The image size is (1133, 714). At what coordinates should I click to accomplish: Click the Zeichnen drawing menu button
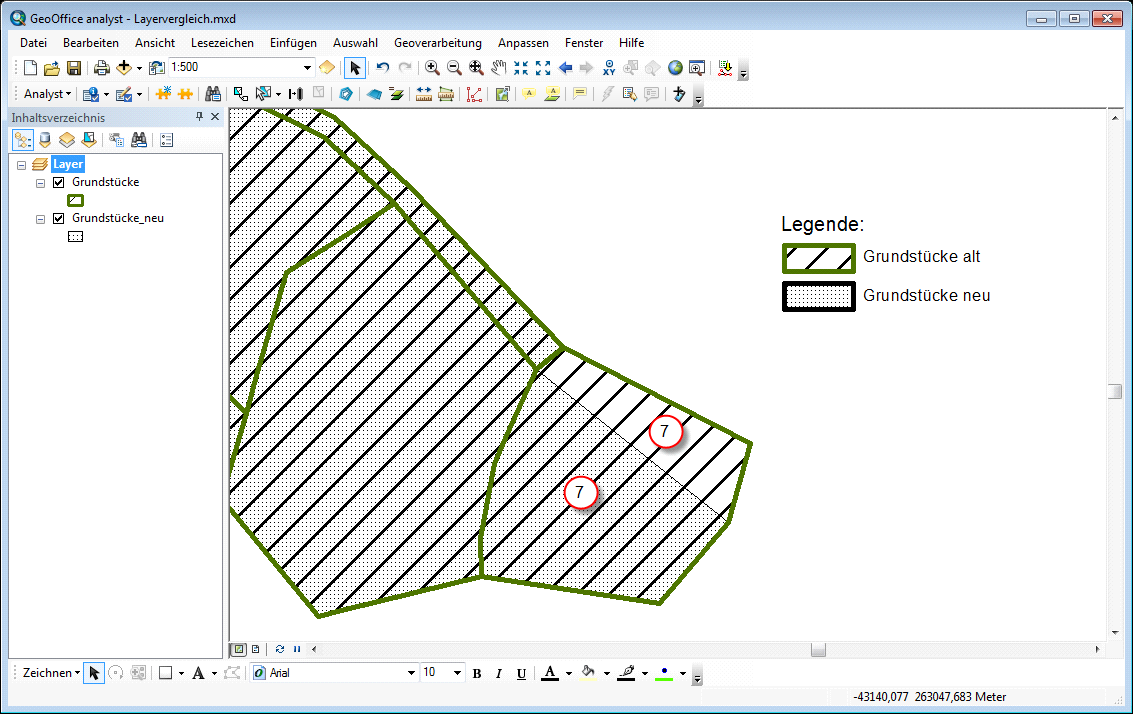[x=51, y=673]
